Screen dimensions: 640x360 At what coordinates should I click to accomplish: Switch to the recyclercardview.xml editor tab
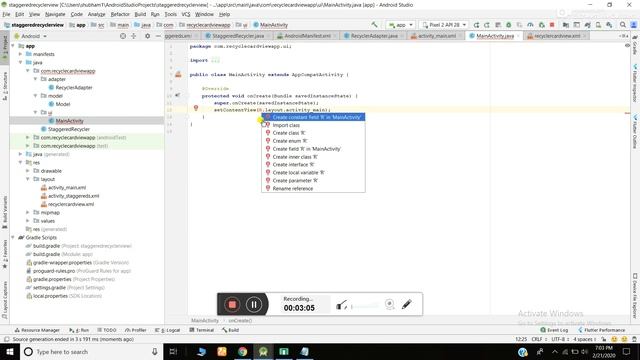coord(557,36)
